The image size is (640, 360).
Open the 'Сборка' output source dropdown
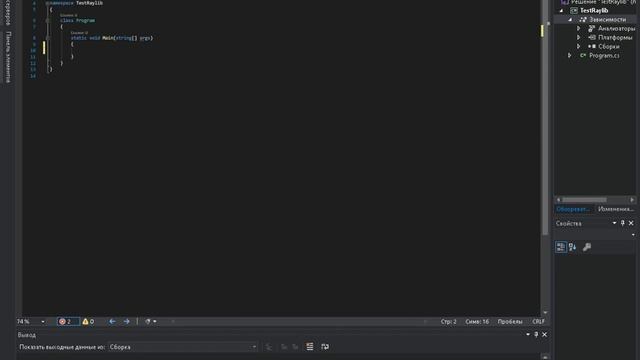click(x=182, y=347)
